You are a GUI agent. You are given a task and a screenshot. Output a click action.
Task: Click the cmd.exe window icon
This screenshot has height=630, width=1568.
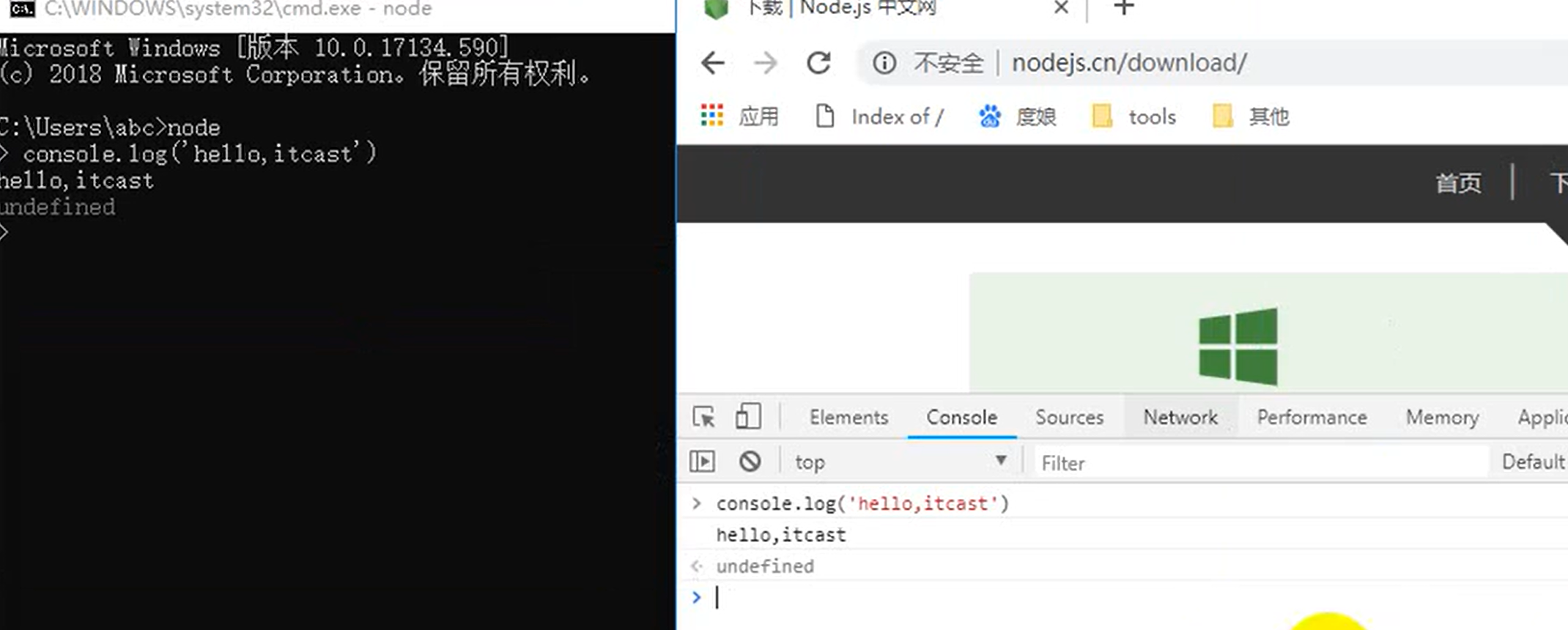(x=22, y=9)
